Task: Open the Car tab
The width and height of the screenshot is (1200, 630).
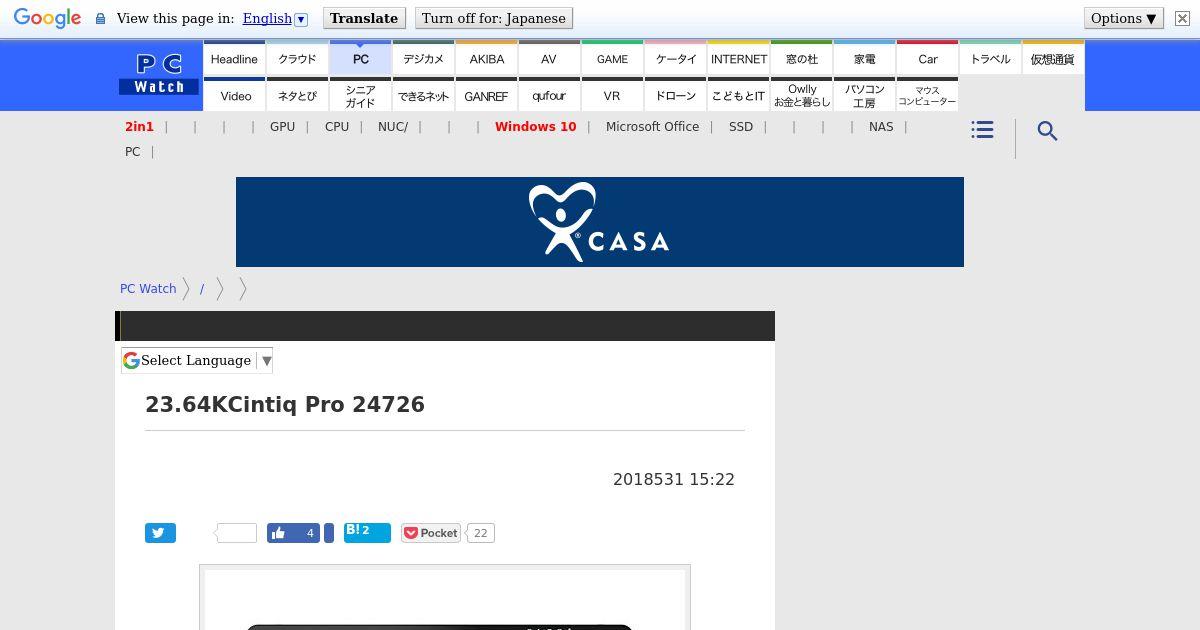Action: (927, 58)
